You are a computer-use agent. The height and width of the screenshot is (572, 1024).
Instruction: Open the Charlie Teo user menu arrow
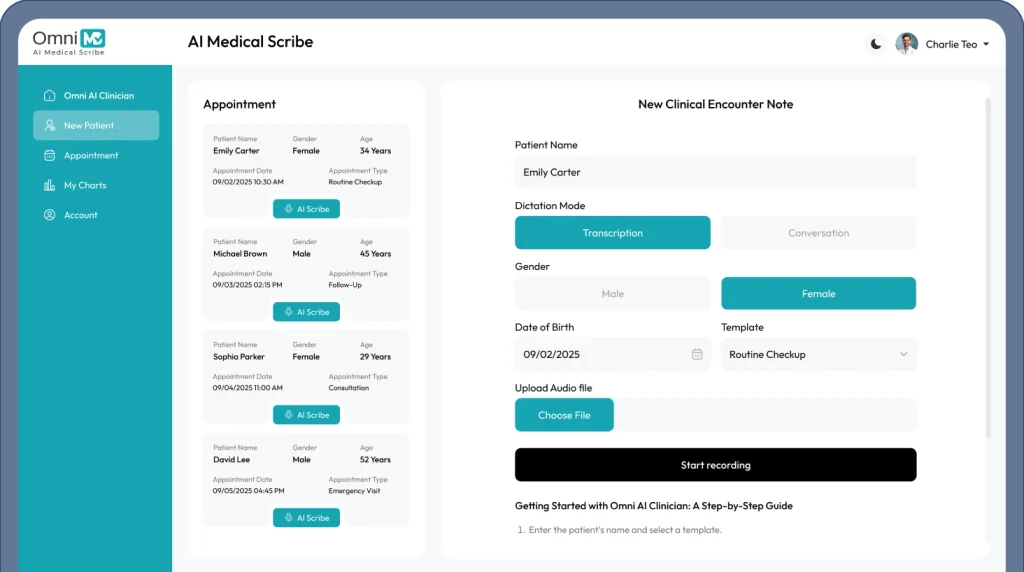[x=986, y=45]
